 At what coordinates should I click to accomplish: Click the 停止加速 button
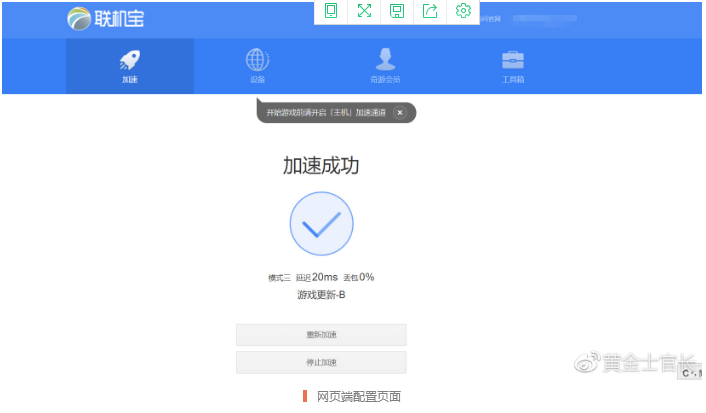pos(321,363)
